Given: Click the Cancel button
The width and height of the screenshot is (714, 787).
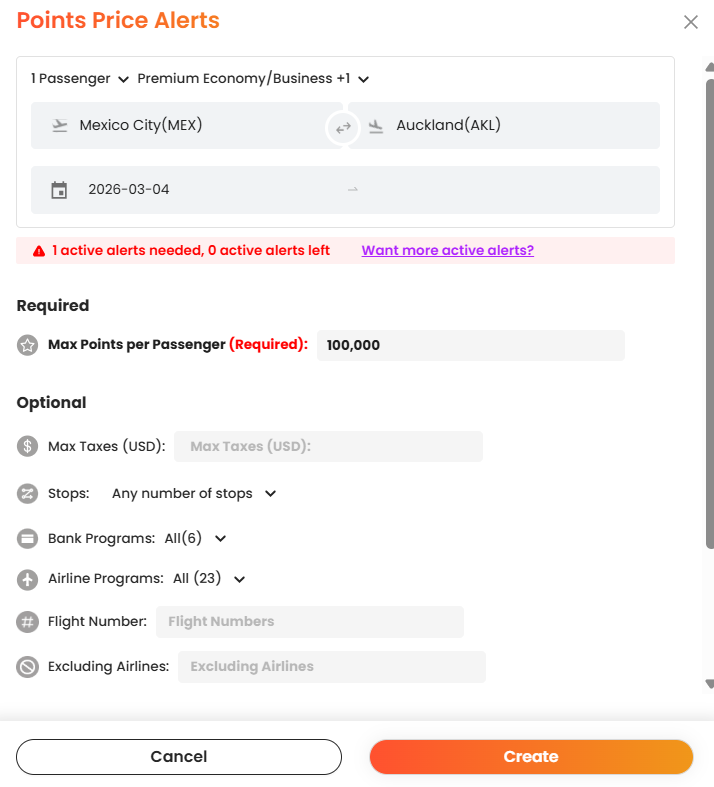Looking at the screenshot, I should pos(179,756).
